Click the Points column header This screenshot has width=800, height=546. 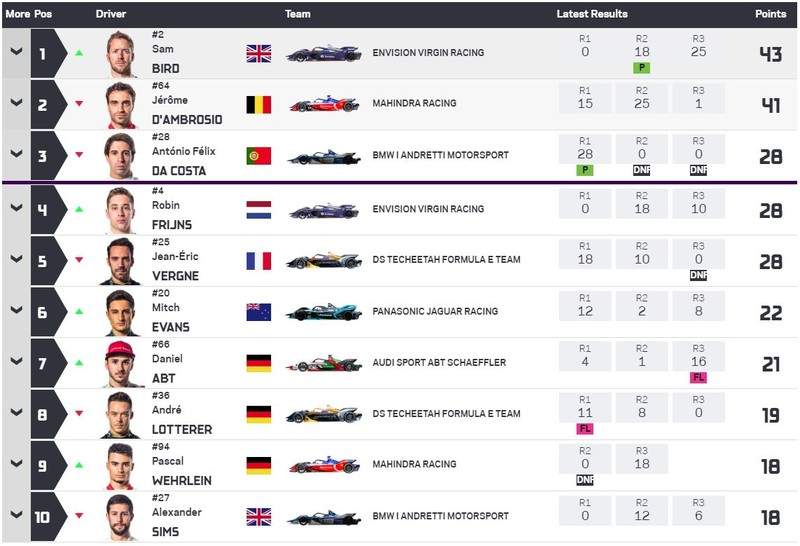tap(770, 14)
